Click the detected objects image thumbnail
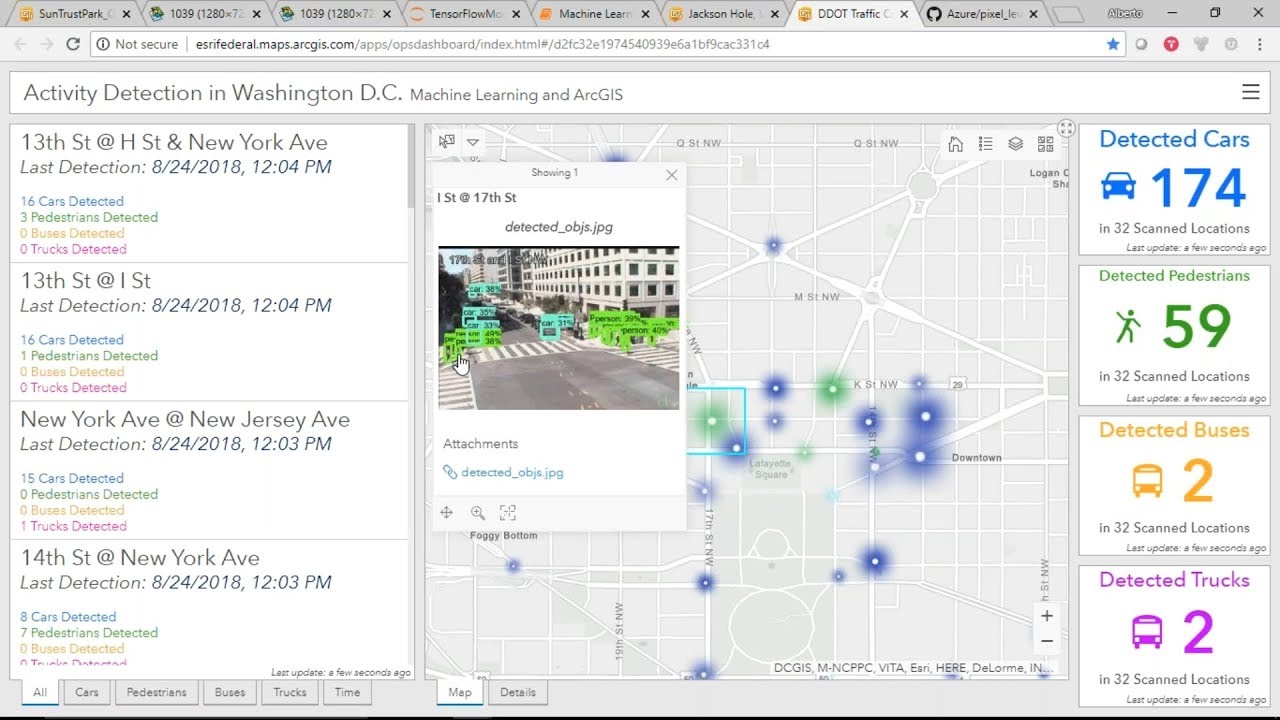The image size is (1280, 720). coord(558,328)
